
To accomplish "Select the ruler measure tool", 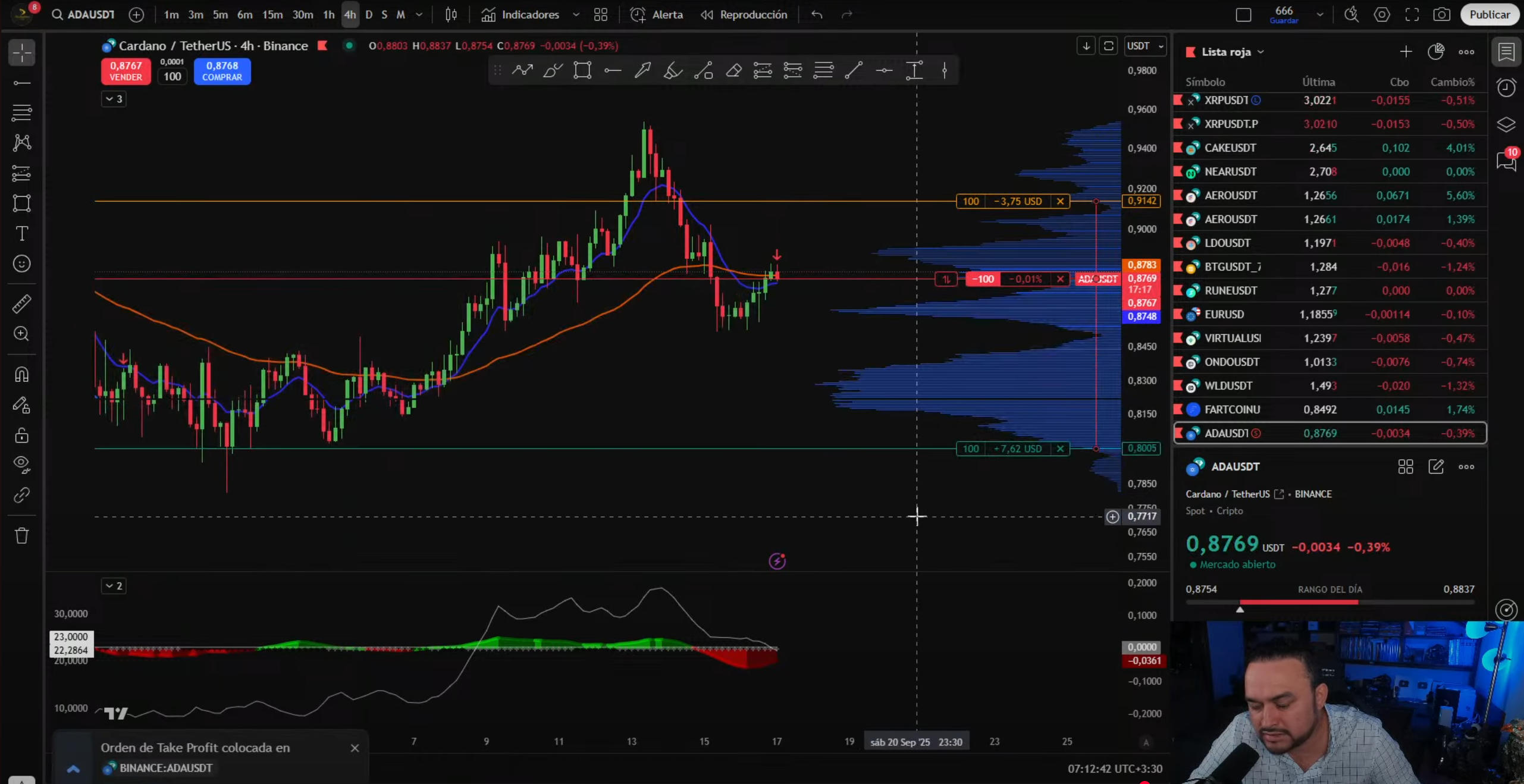I will coord(22,304).
